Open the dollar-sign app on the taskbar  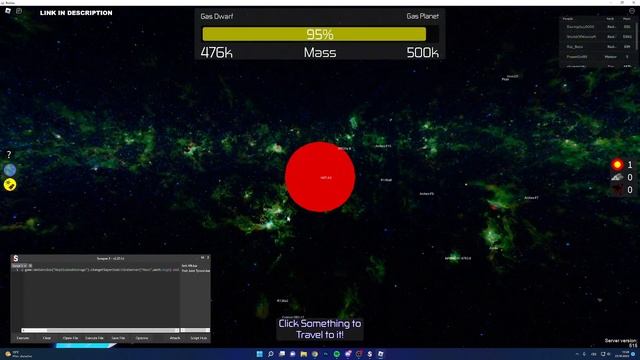click(369, 354)
